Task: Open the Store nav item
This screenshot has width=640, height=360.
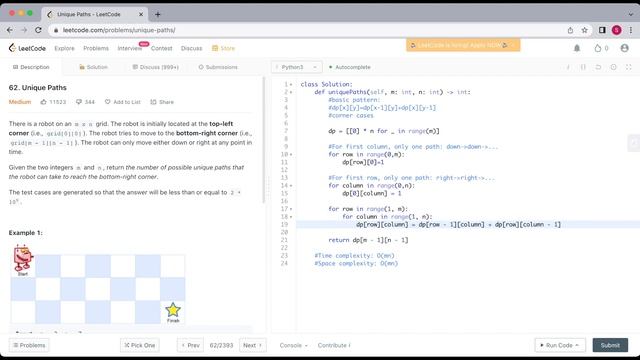Action: tap(223, 48)
